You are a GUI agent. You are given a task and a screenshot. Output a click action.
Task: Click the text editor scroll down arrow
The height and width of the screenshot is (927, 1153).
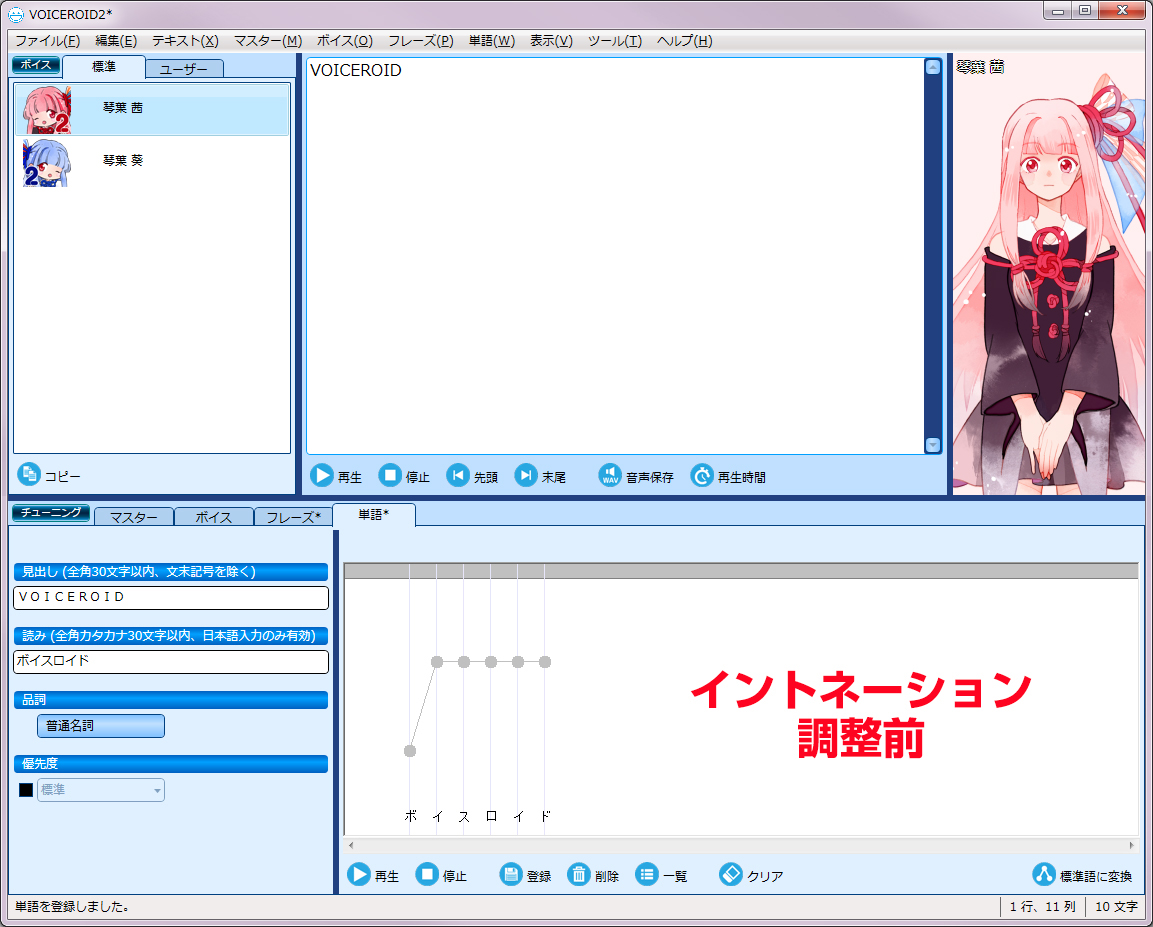(932, 445)
